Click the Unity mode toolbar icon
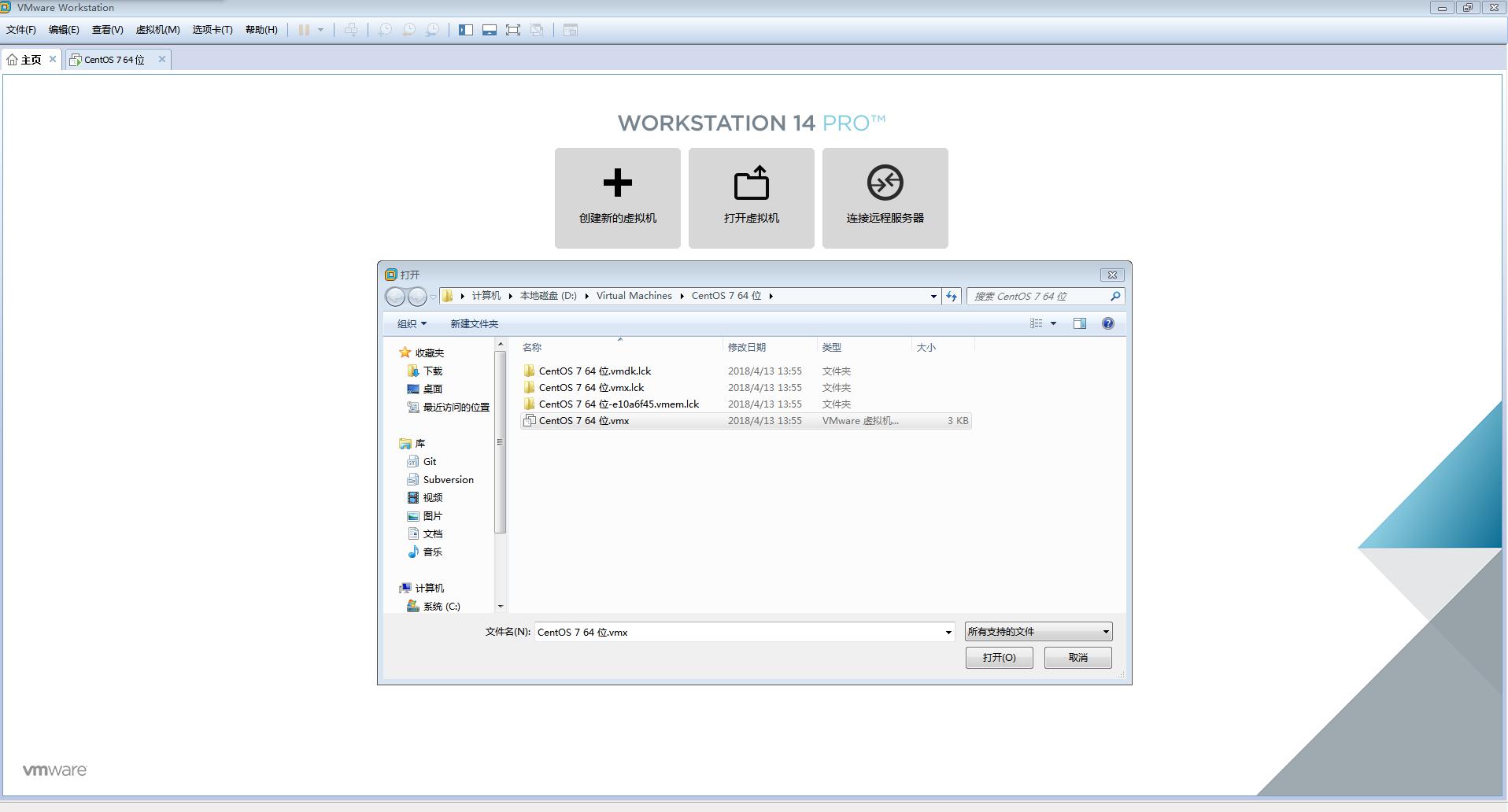 [537, 30]
